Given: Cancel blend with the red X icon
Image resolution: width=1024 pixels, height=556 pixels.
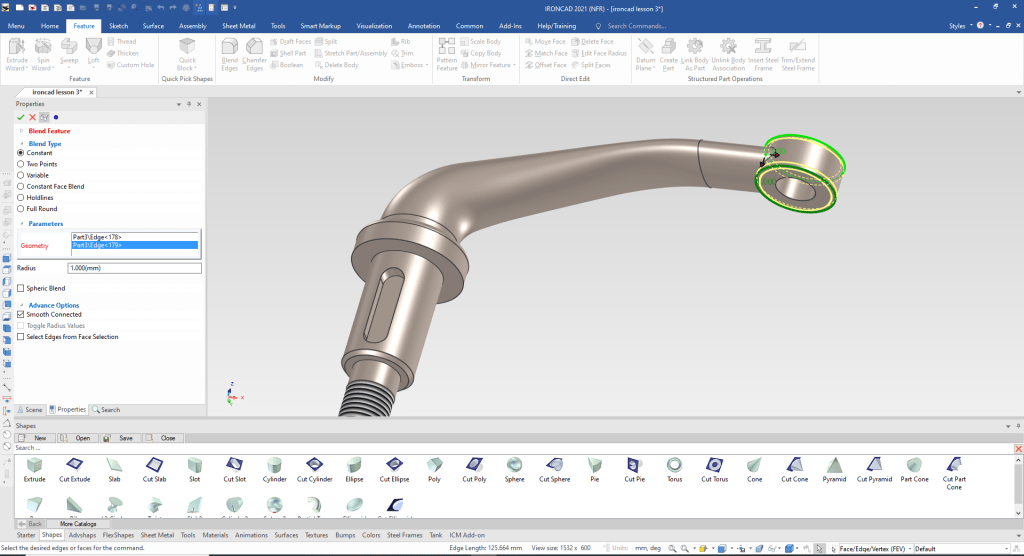Looking at the screenshot, I should [x=32, y=117].
